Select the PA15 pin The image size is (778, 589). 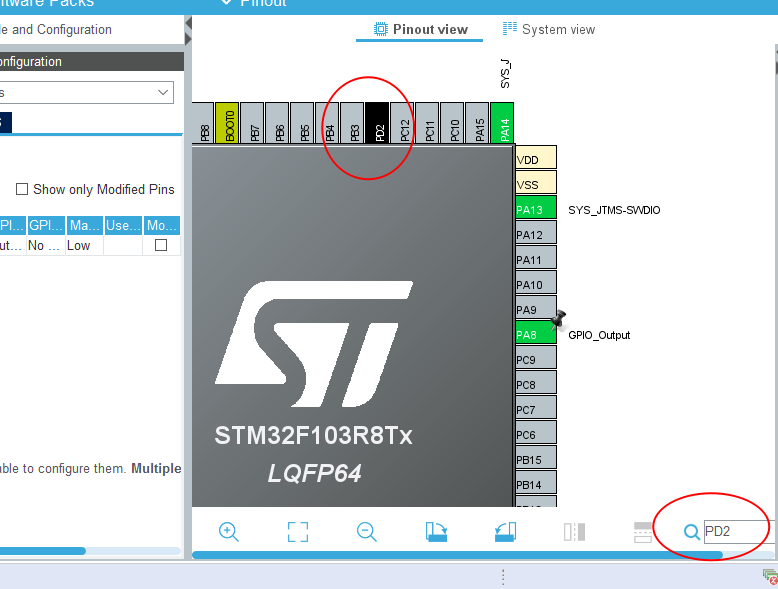(477, 123)
